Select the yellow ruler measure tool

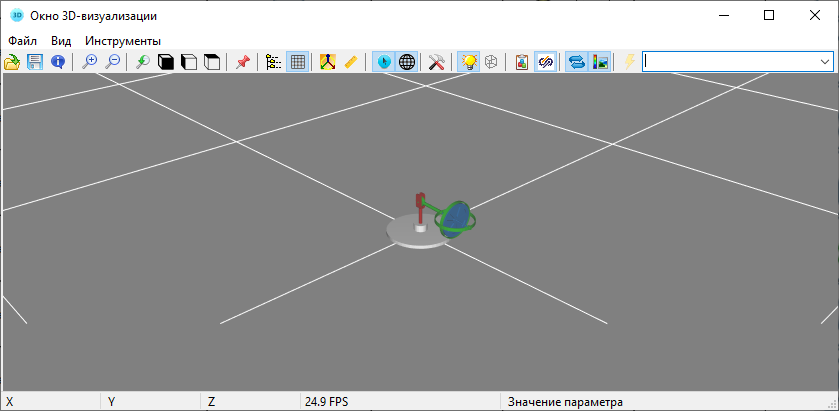pyautogui.click(x=350, y=62)
